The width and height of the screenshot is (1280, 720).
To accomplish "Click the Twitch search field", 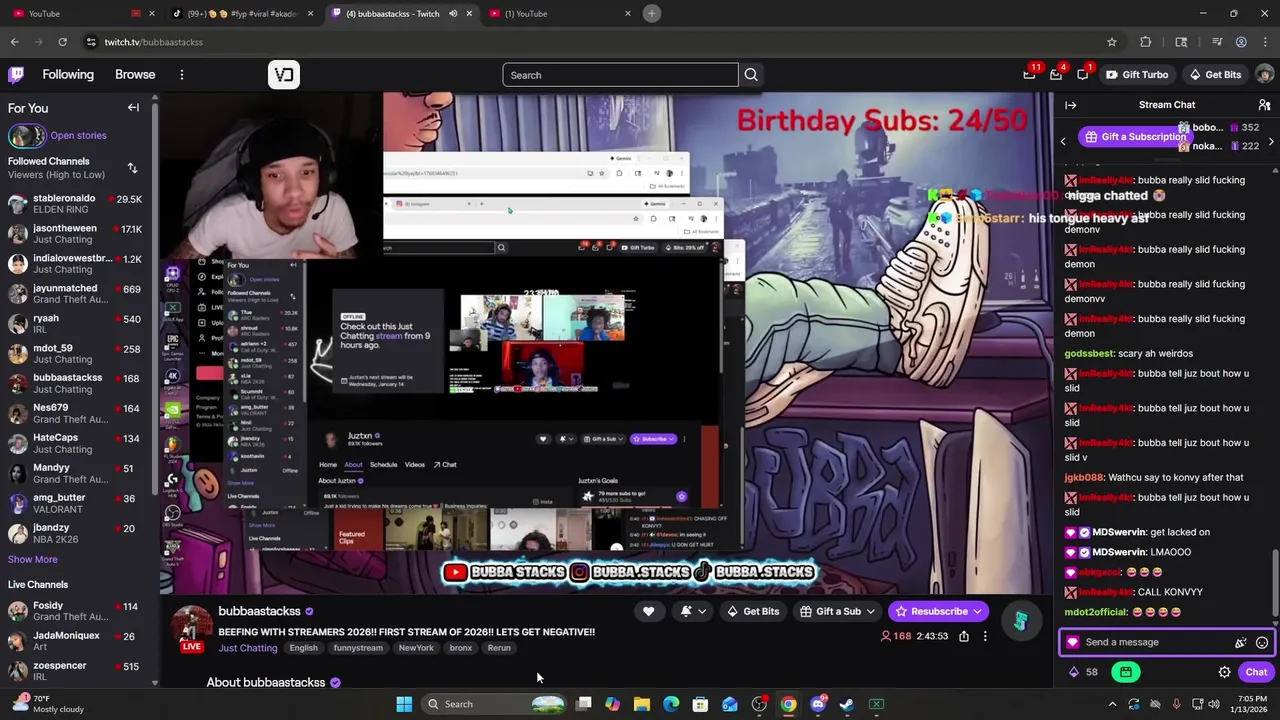I will (x=620, y=75).
